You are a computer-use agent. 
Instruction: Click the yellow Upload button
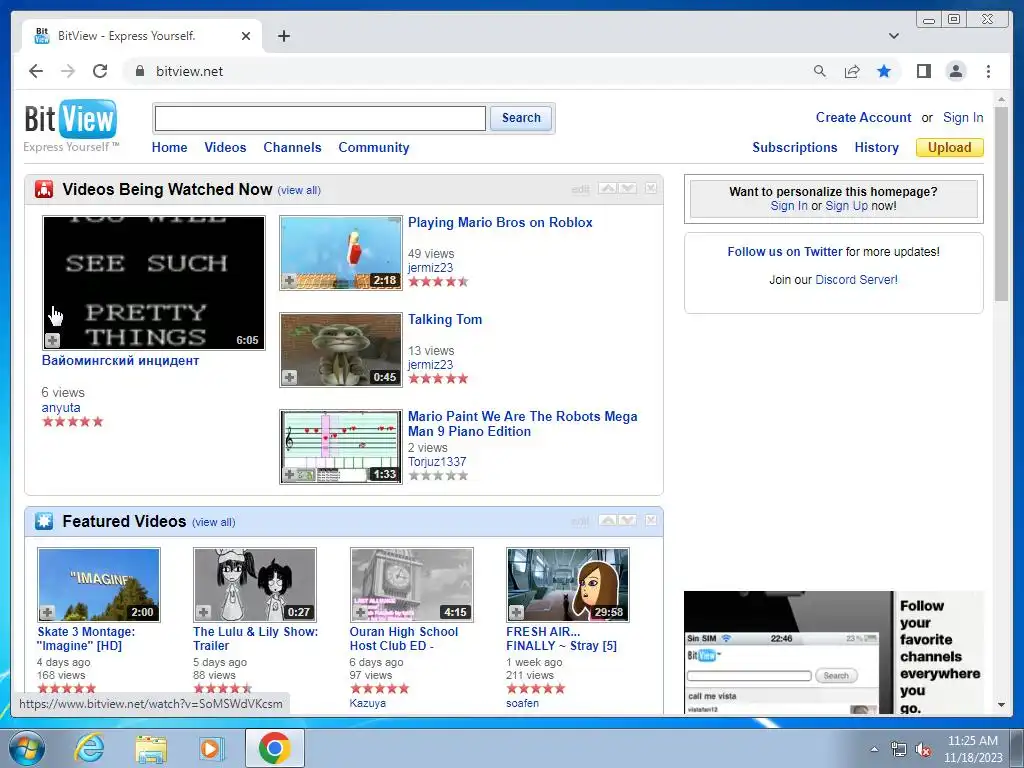pyautogui.click(x=950, y=148)
